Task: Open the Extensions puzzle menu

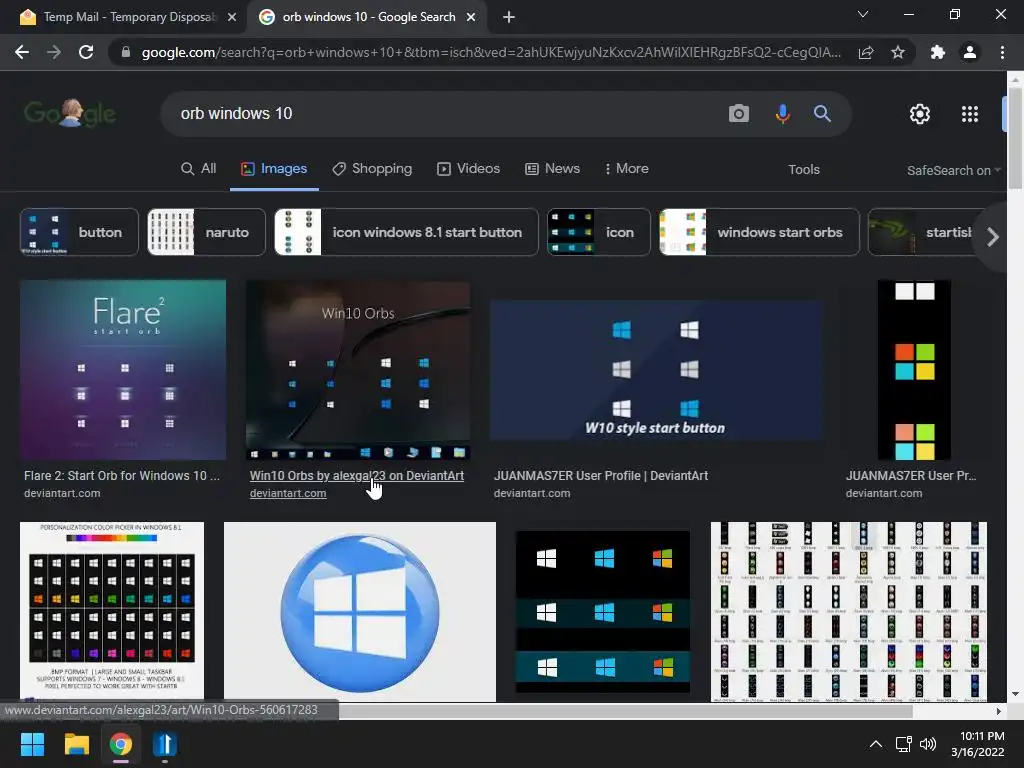Action: click(x=938, y=52)
